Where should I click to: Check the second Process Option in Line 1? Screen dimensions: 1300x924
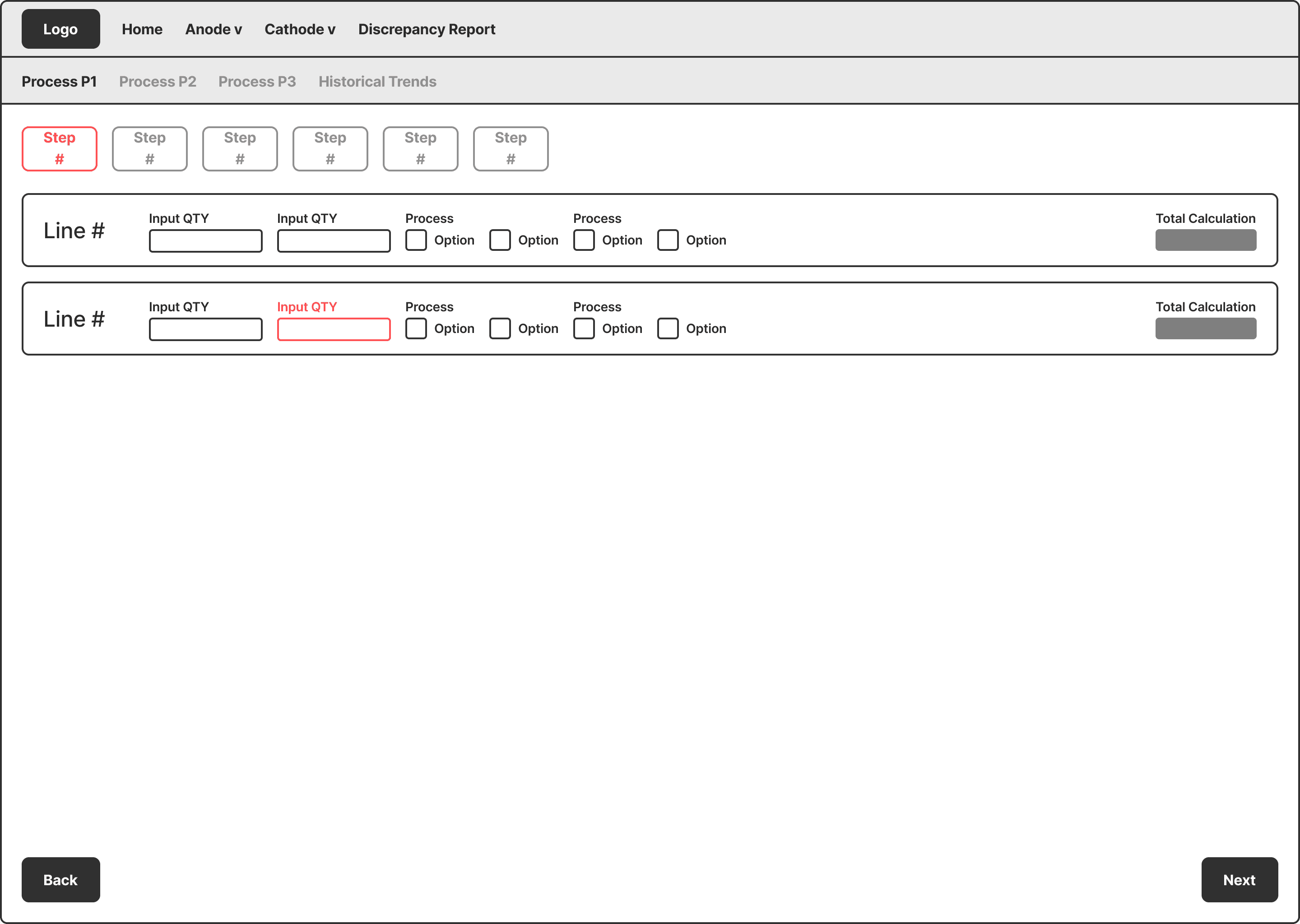[500, 240]
